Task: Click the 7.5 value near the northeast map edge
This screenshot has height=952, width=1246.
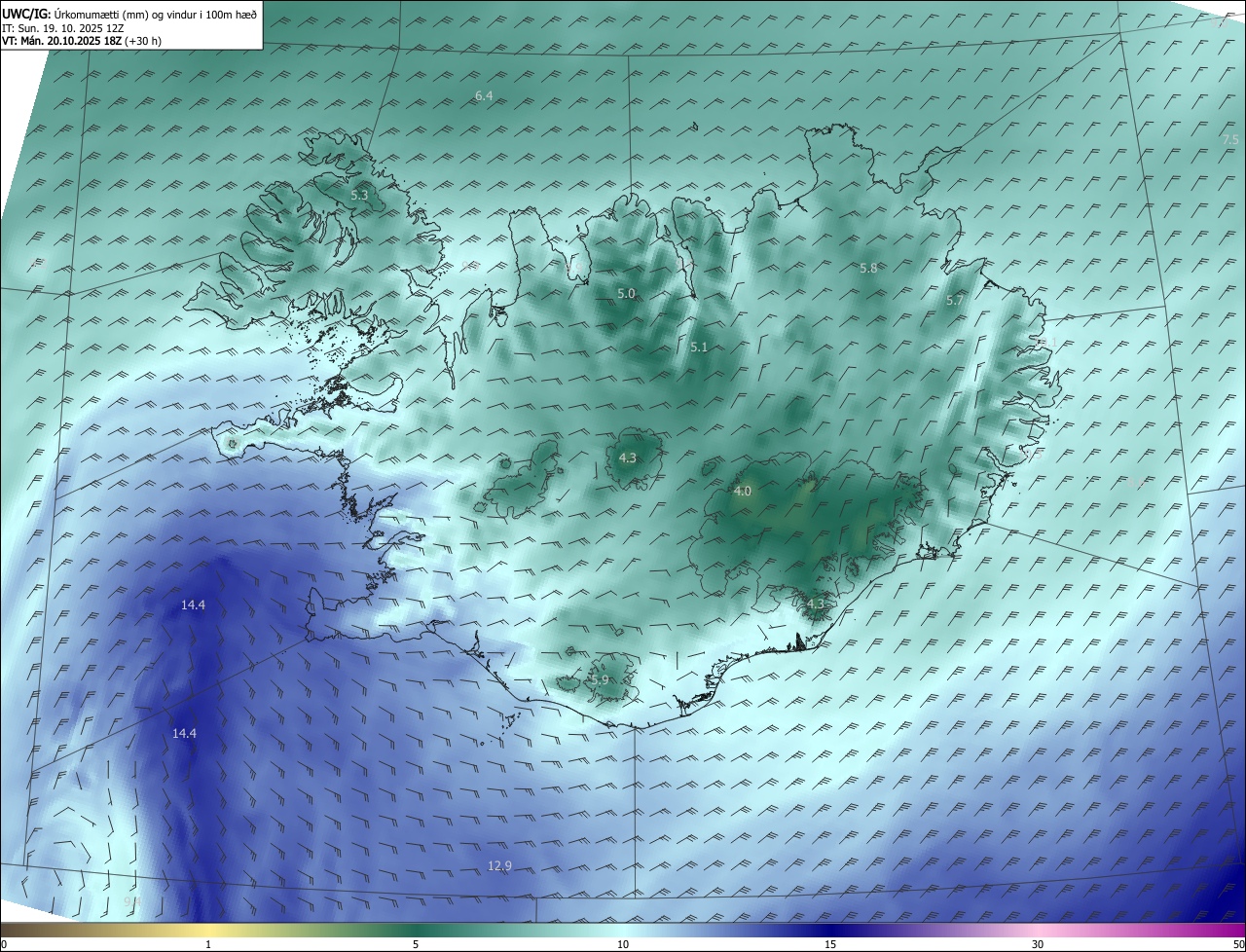Action: (x=1230, y=140)
